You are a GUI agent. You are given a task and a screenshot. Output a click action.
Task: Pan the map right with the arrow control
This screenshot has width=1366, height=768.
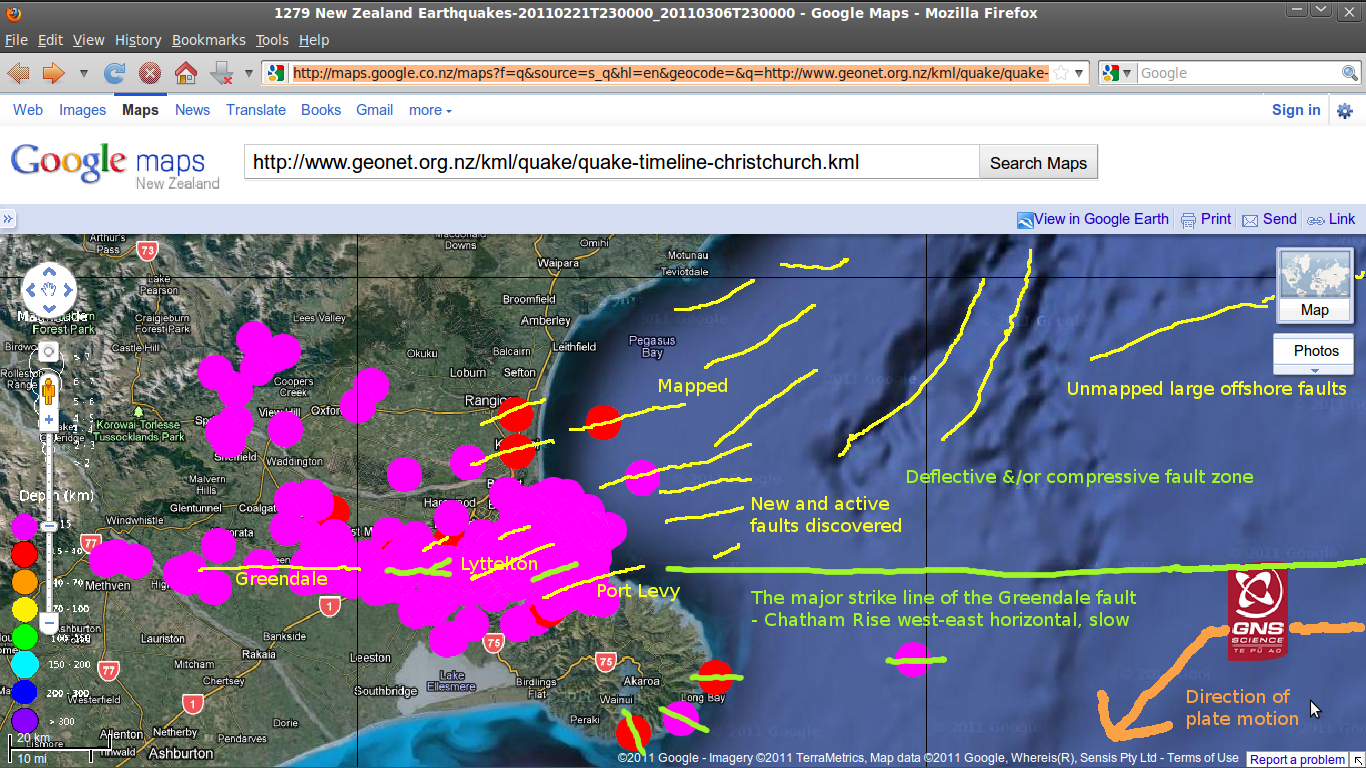point(66,290)
